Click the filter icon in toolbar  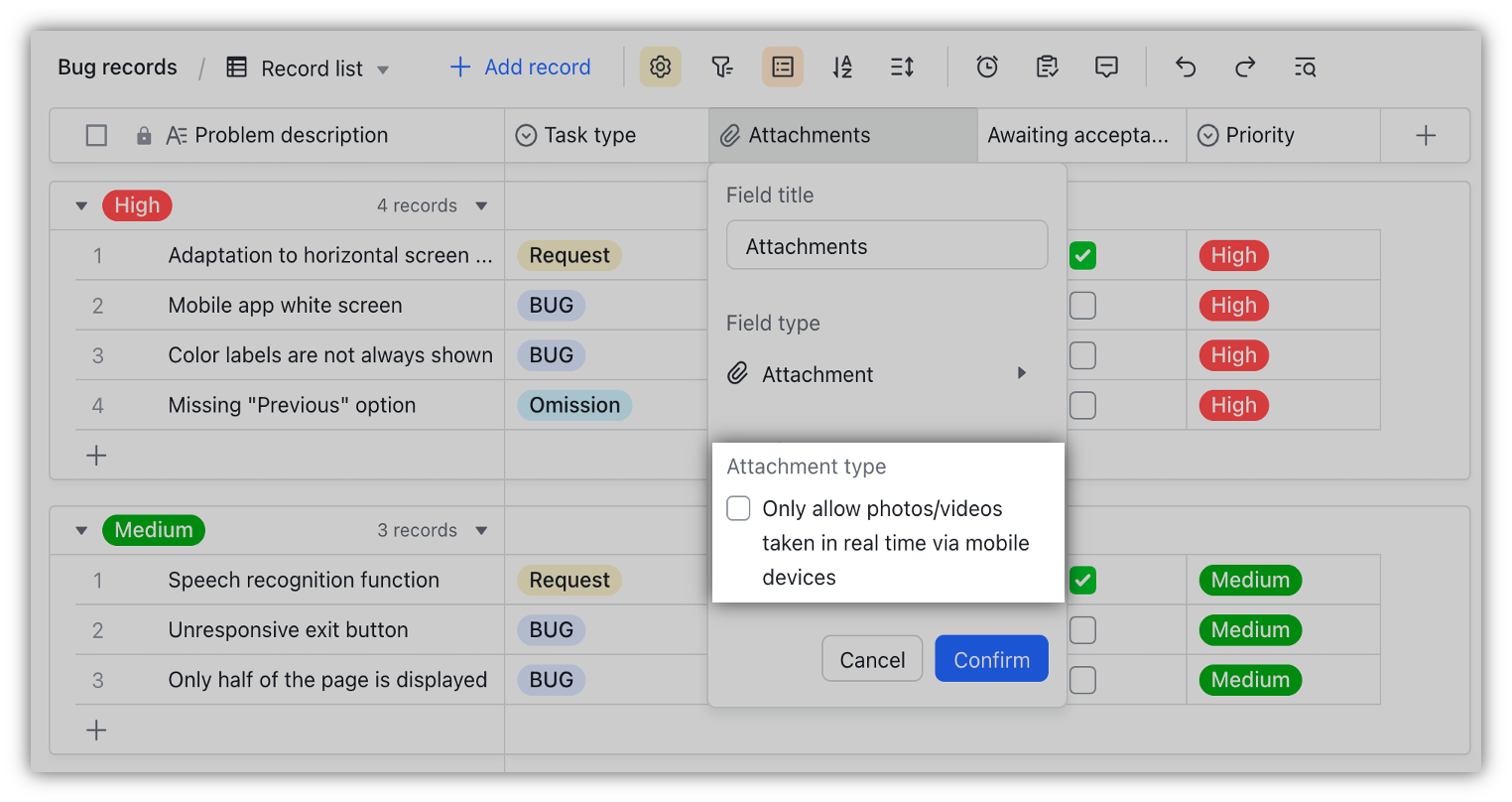(x=722, y=67)
